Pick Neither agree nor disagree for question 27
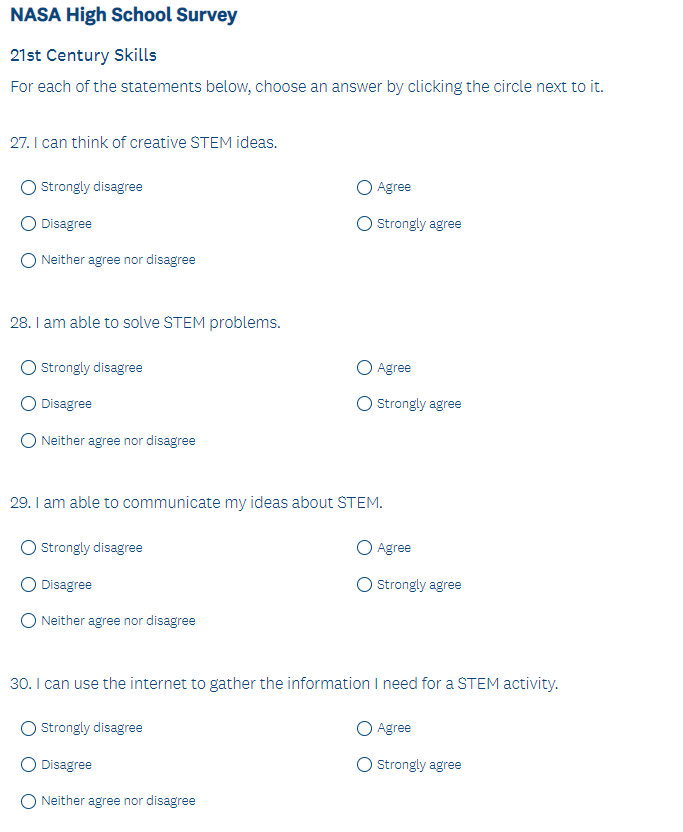683x832 pixels. click(x=29, y=260)
